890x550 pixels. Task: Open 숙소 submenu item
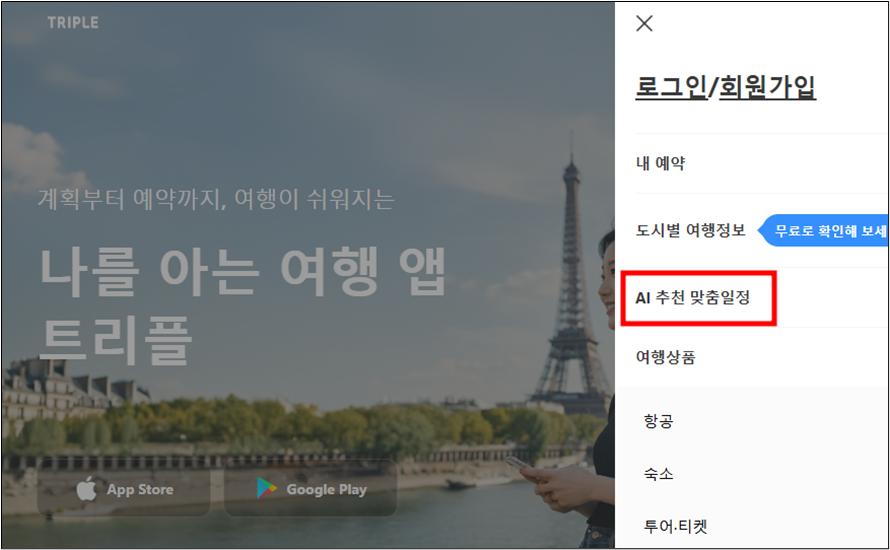pos(658,473)
